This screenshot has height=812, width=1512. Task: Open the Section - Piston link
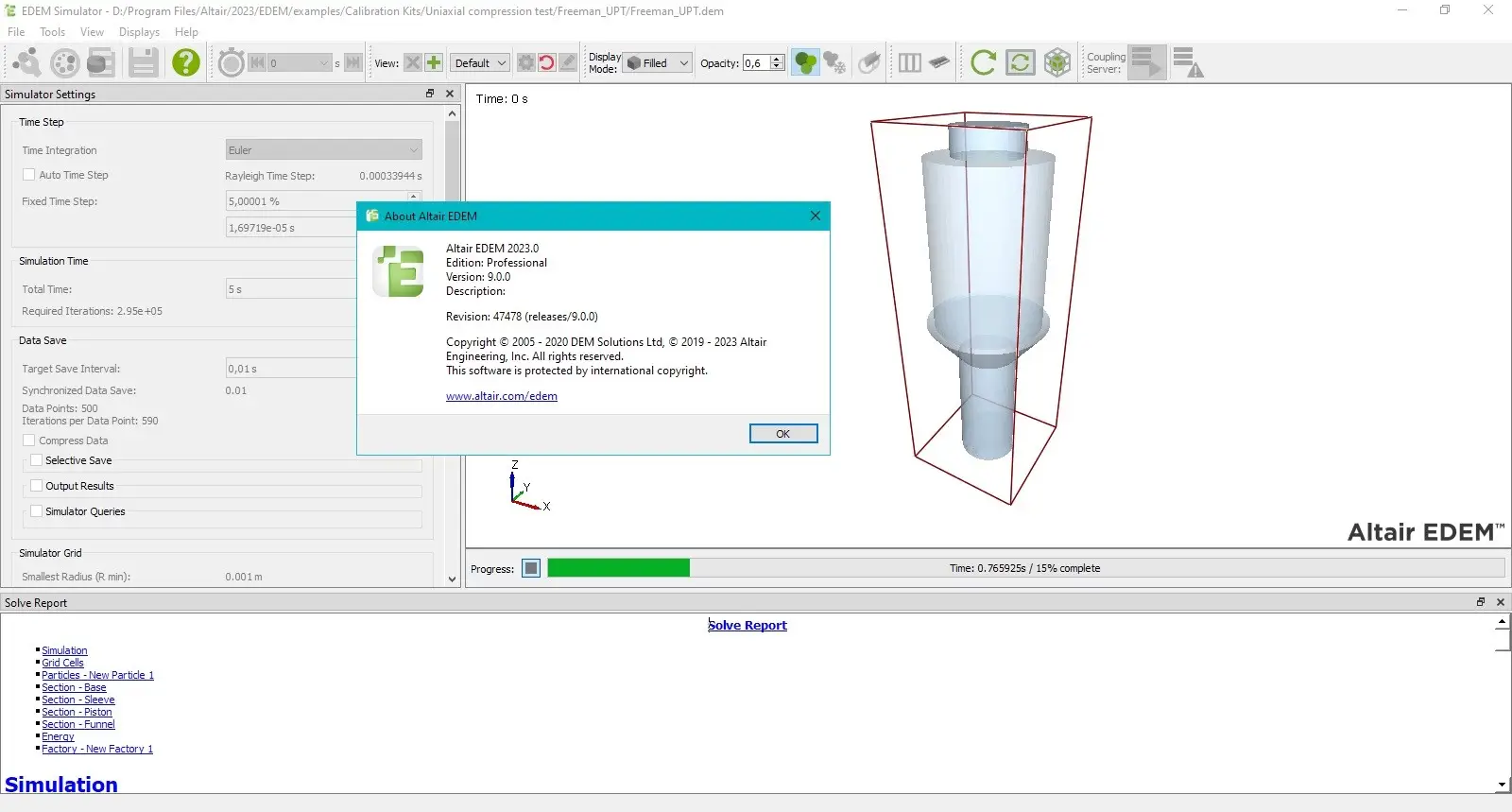click(77, 712)
